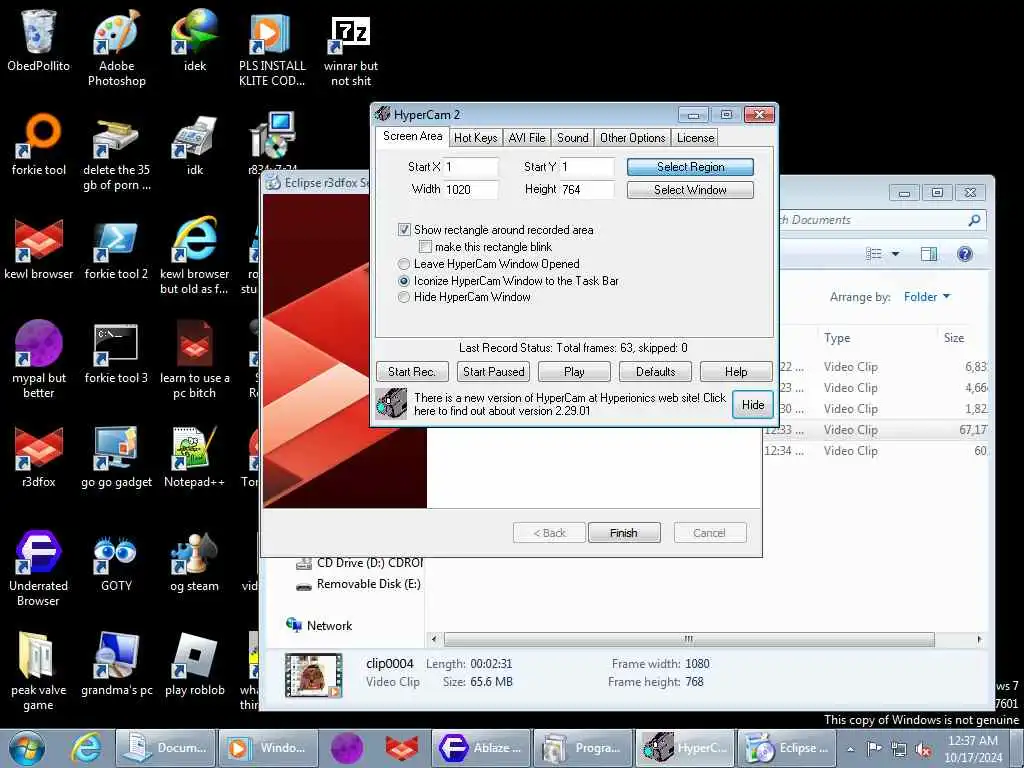Click the clip0004 video thumbnail
Viewport: 1024px width, 768px height.
point(313,676)
